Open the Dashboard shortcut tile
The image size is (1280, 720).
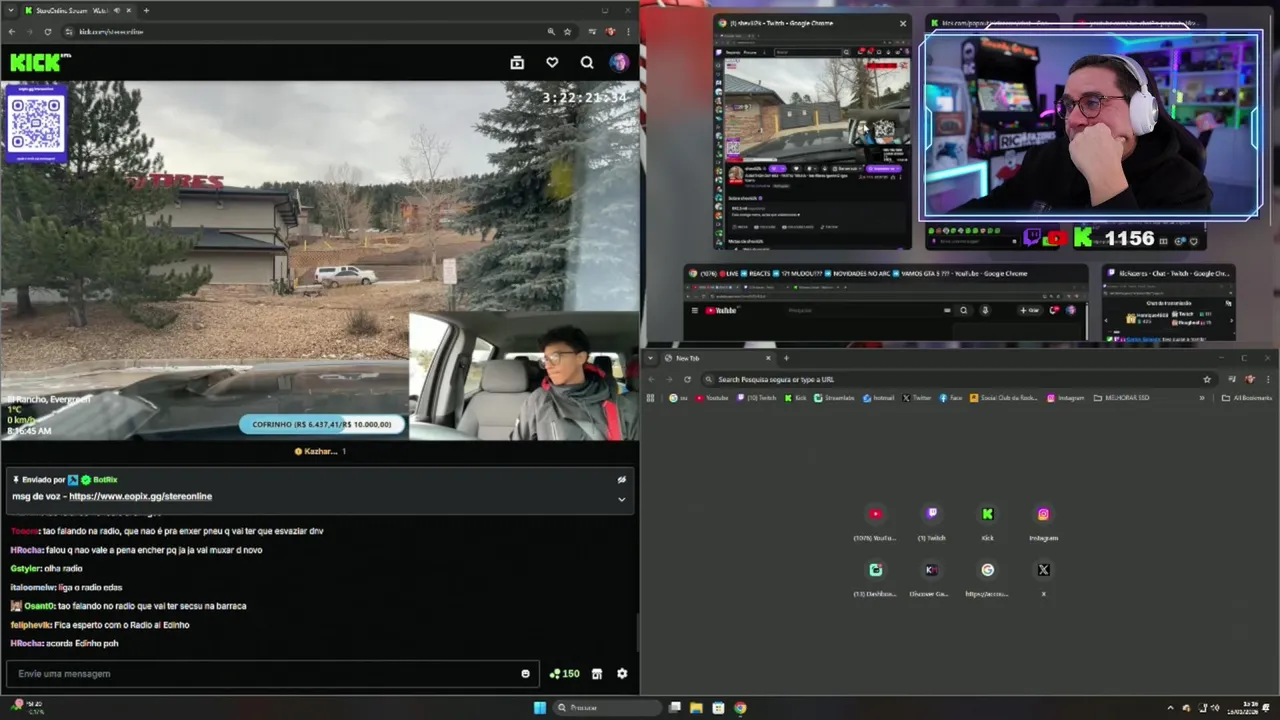(875, 577)
